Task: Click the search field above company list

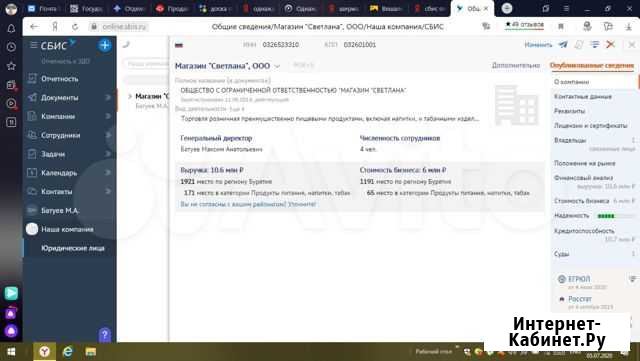Action: pos(146,64)
